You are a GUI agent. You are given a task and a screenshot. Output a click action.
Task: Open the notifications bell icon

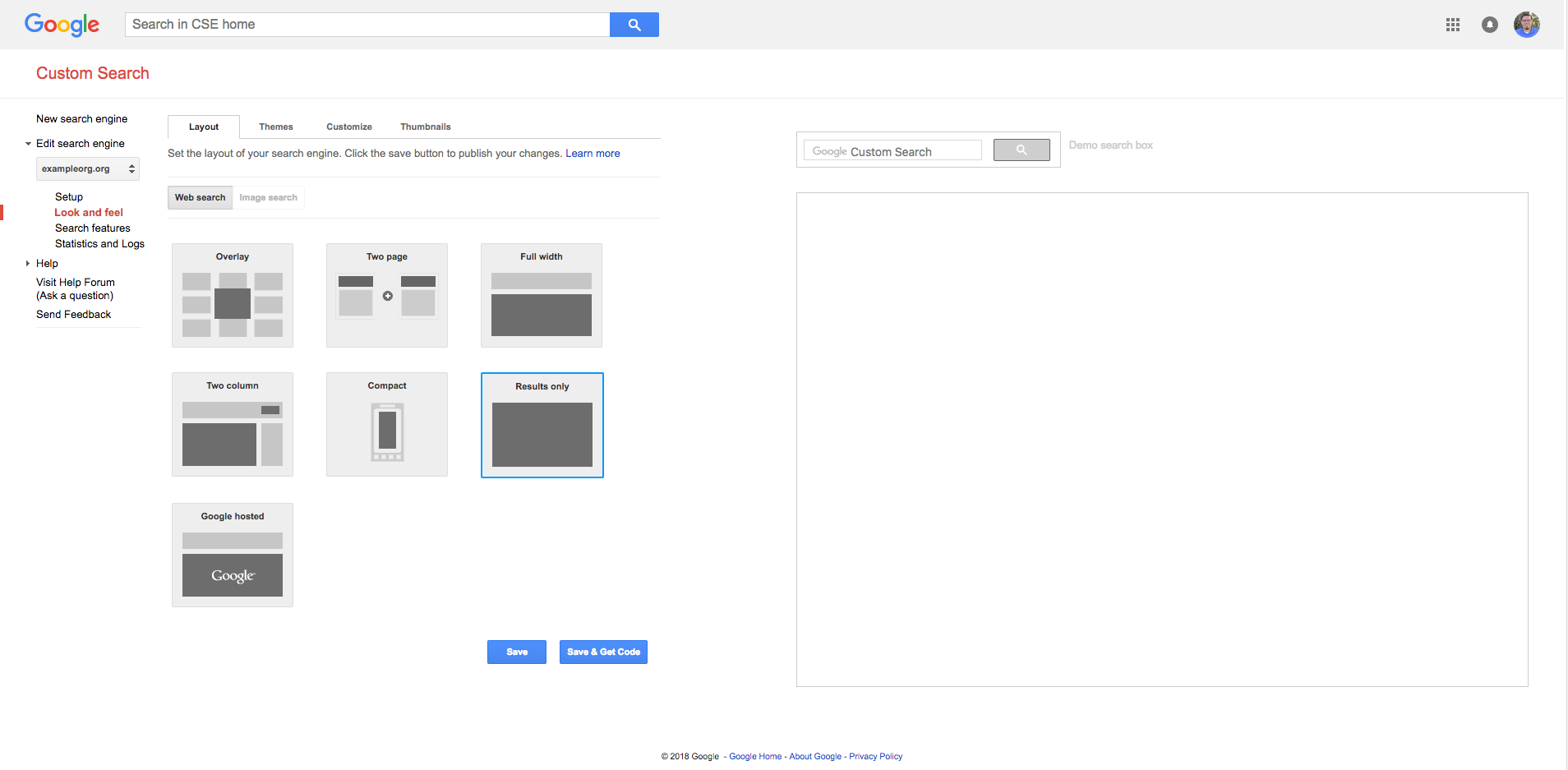[x=1489, y=25]
